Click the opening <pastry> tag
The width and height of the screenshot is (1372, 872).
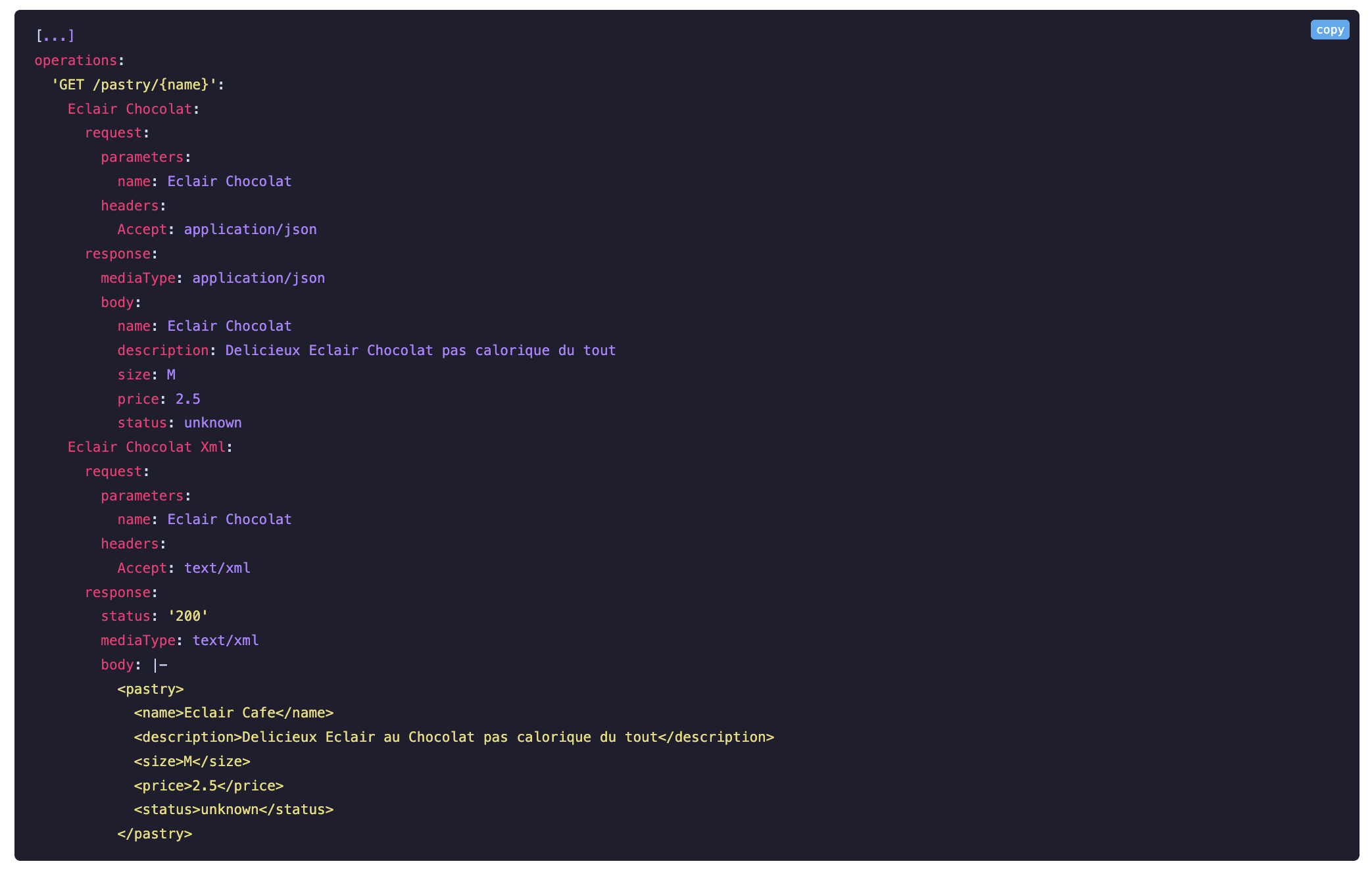(x=151, y=689)
